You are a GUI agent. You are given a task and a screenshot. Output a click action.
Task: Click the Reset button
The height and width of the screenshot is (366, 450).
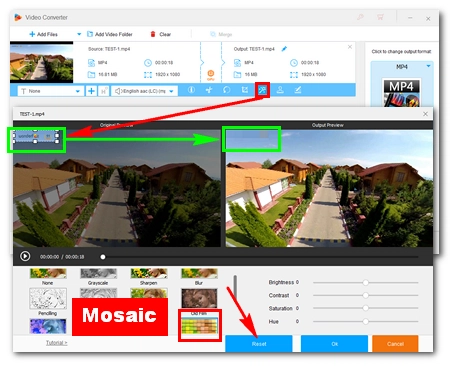click(x=259, y=344)
